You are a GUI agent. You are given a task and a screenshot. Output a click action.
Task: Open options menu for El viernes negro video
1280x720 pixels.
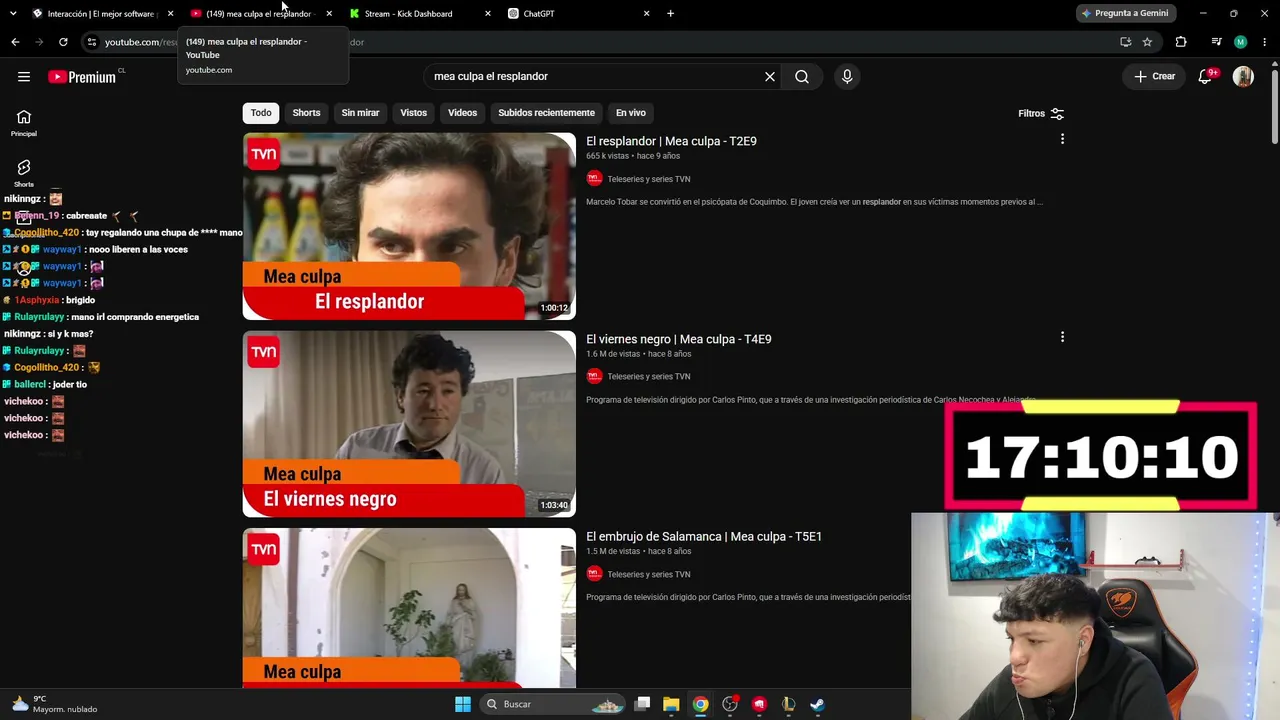1062,338
